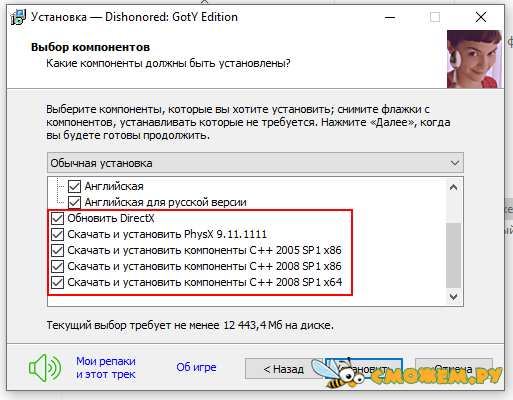
Task: Open the Обычная установка dropdown
Action: [x=255, y=163]
